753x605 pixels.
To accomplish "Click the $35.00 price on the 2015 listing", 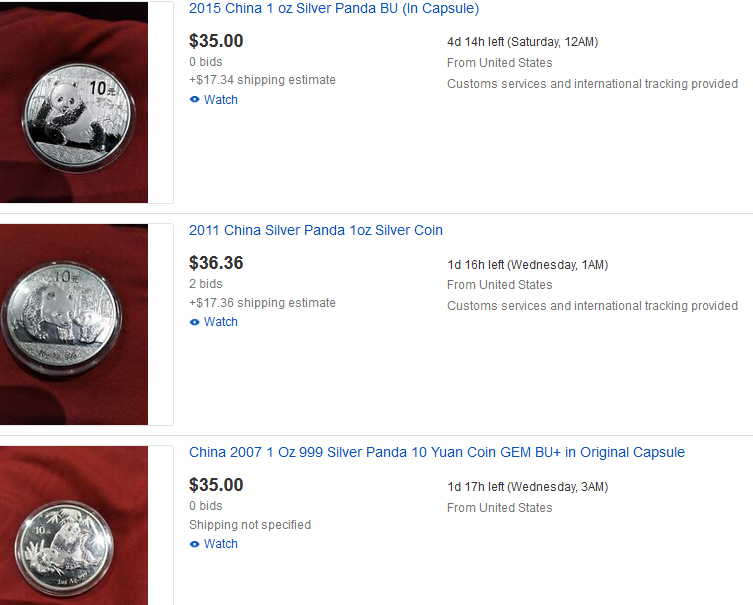I will point(216,41).
